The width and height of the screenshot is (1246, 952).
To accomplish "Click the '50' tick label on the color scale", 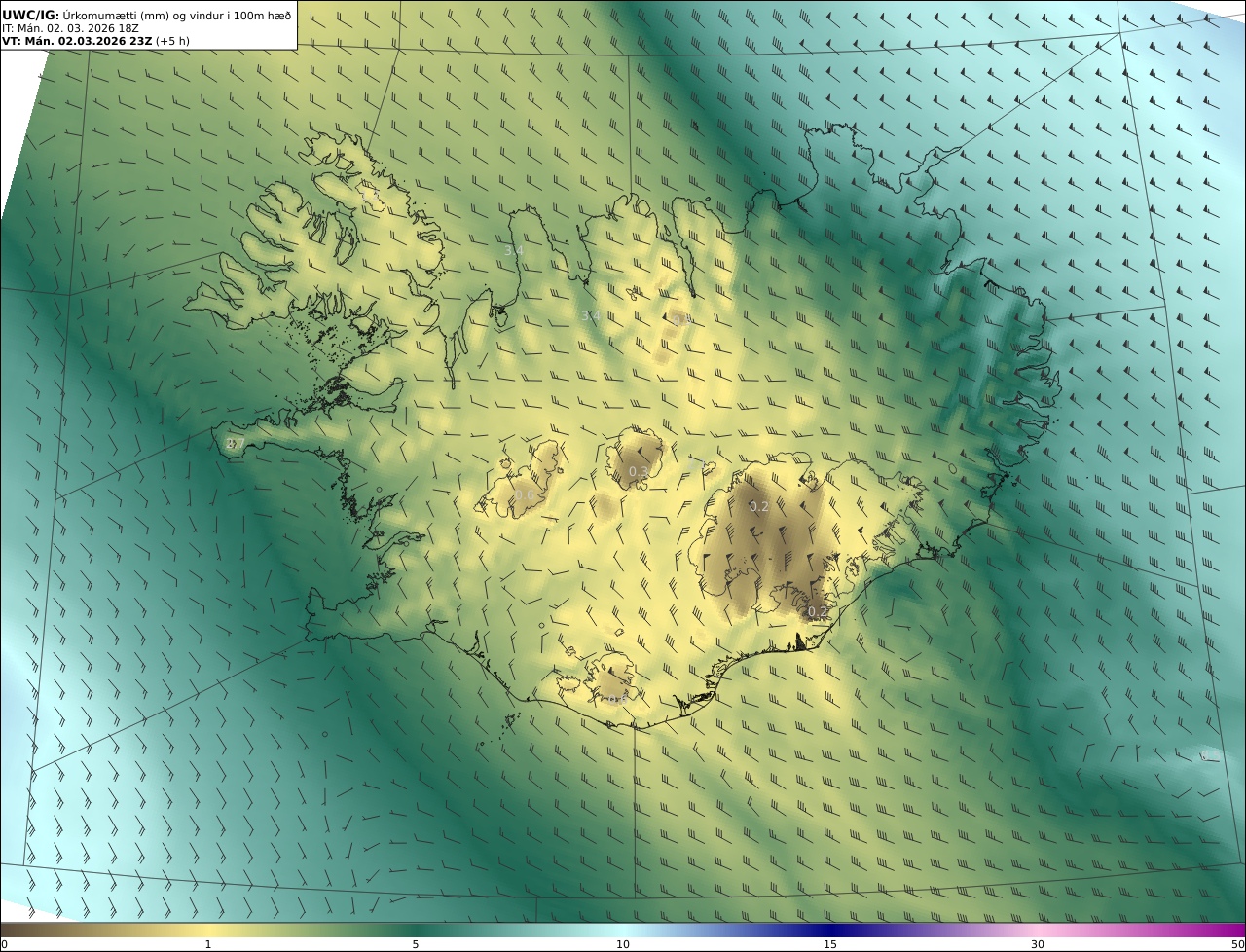I will click(x=1238, y=944).
